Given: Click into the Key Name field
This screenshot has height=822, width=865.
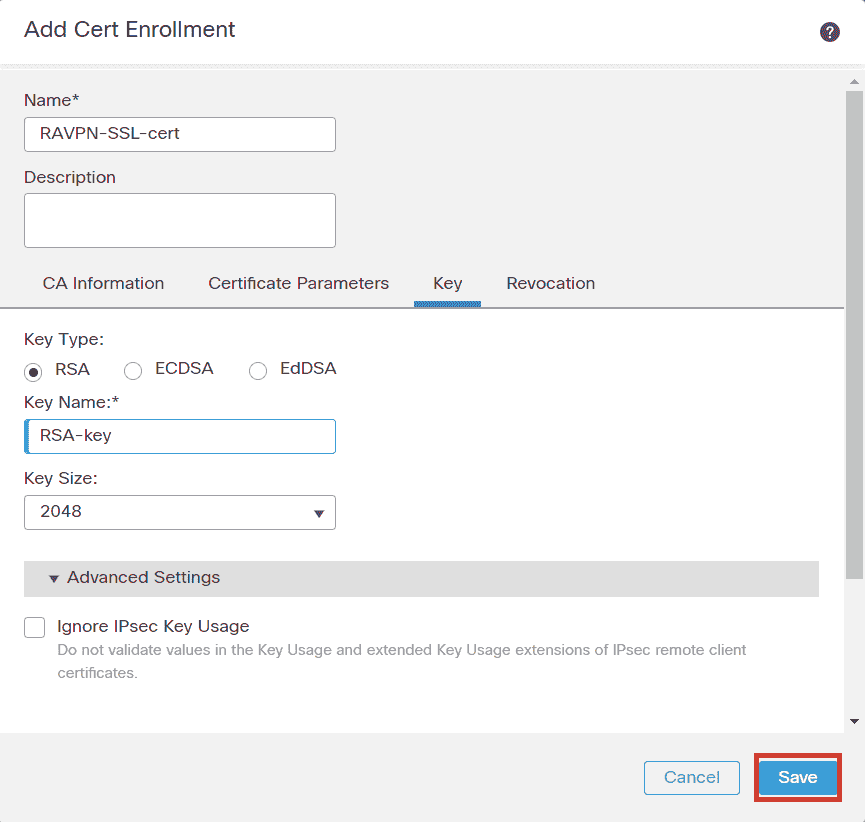Looking at the screenshot, I should 180,436.
